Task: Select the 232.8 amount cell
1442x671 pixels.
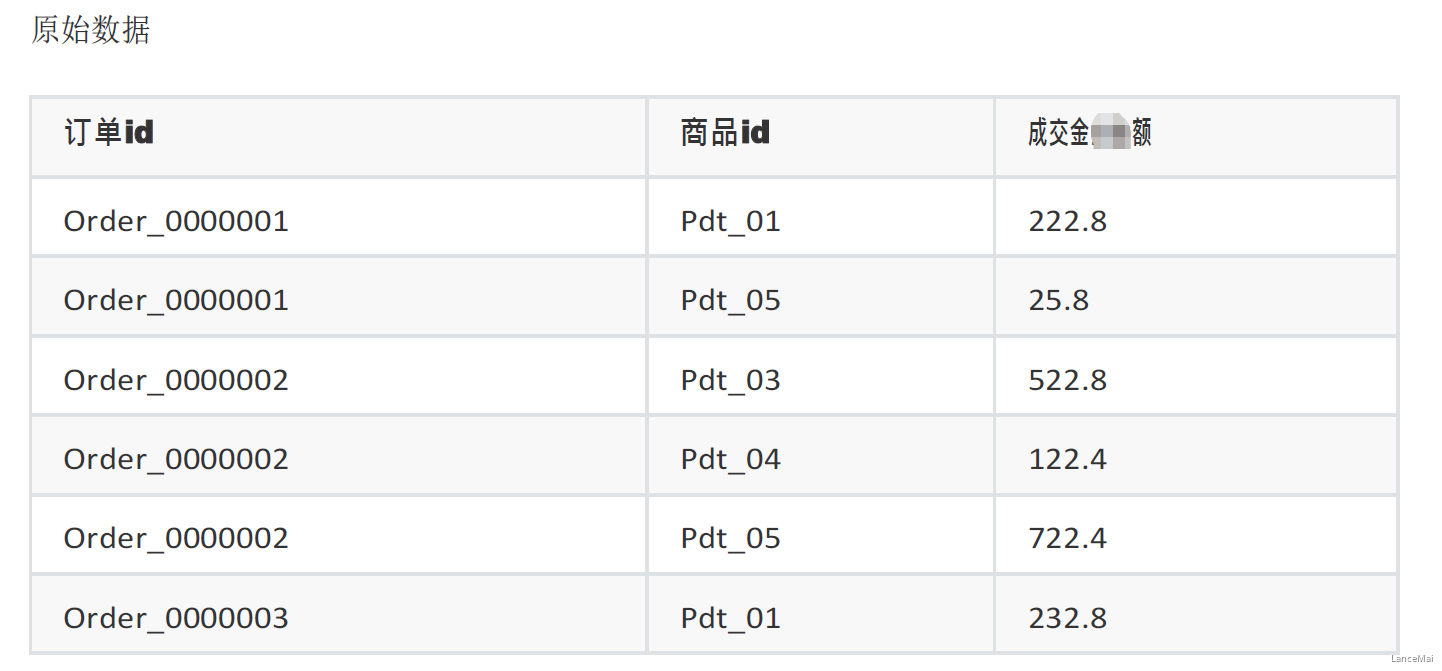Action: [1067, 618]
